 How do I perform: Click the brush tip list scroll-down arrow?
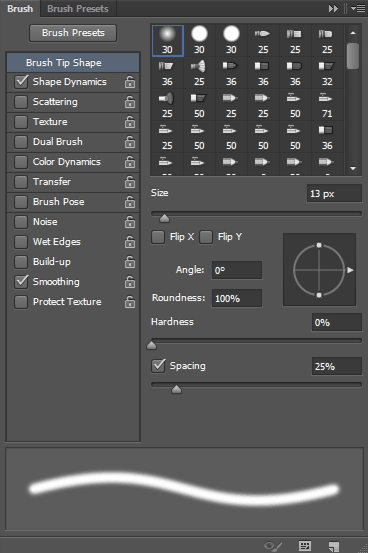click(x=353, y=169)
